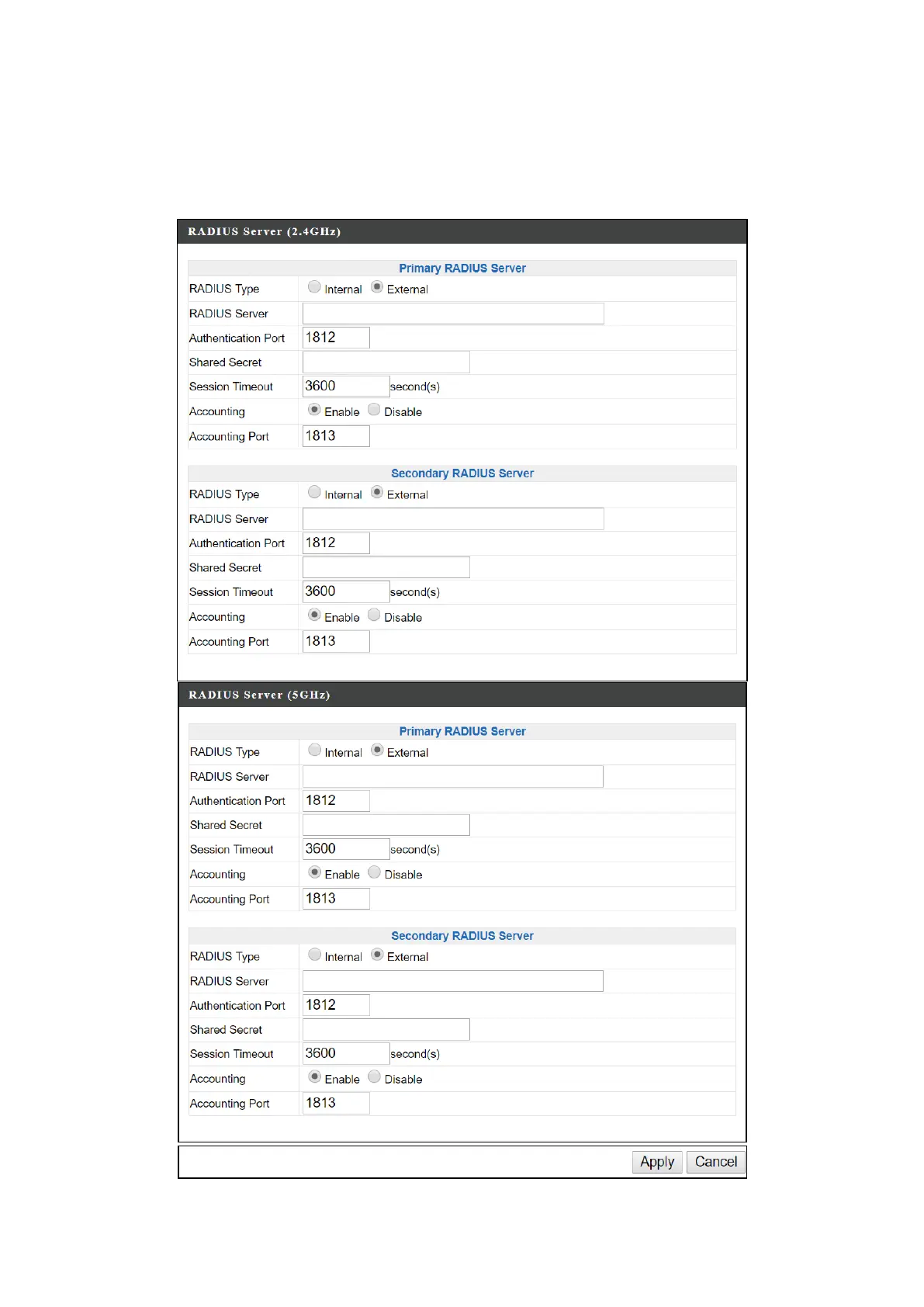Disable accounting for 2.4GHz primary RADIUS server
The height and width of the screenshot is (1307, 924).
click(x=374, y=410)
